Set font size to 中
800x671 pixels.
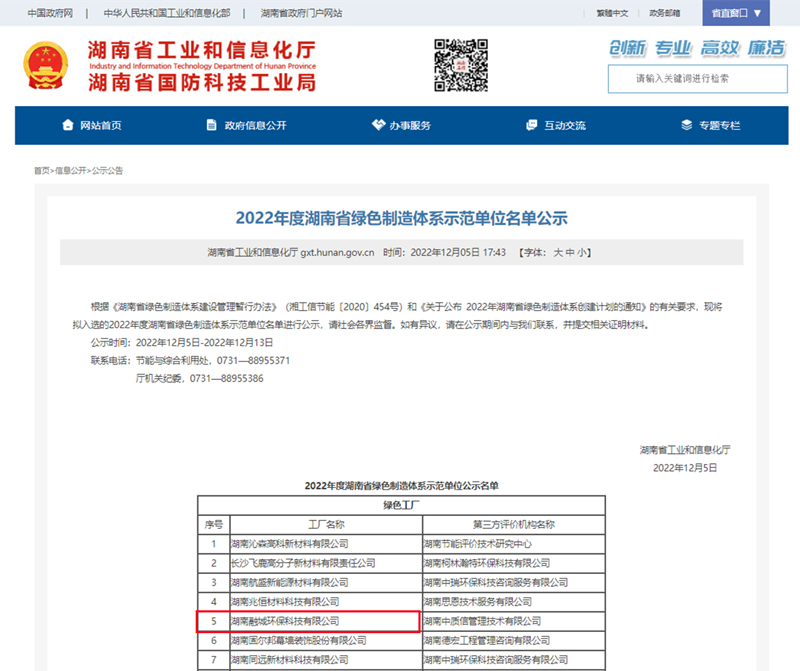click(570, 253)
